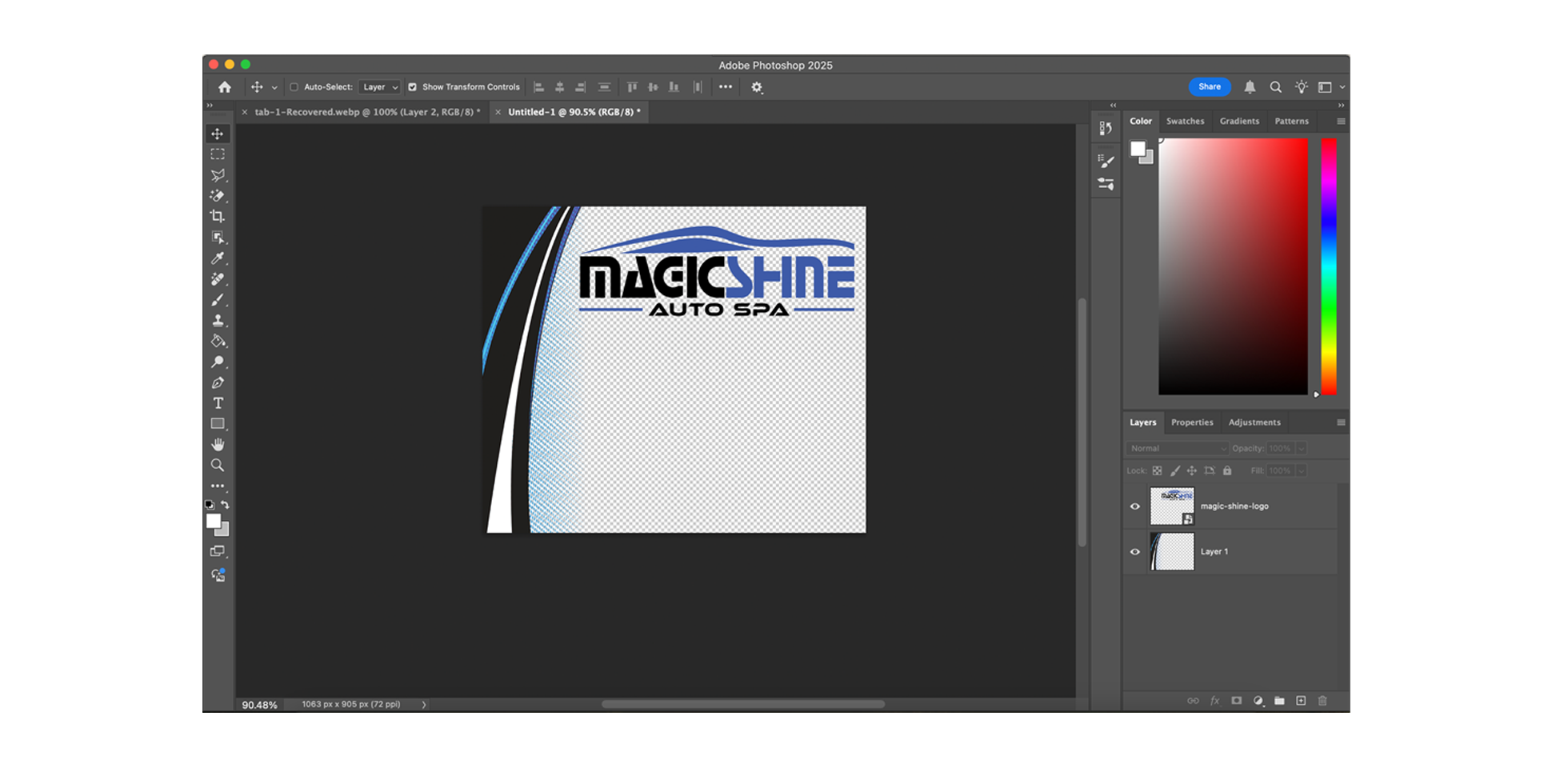Click the Share button
The width and height of the screenshot is (1568, 760).
tap(1209, 87)
